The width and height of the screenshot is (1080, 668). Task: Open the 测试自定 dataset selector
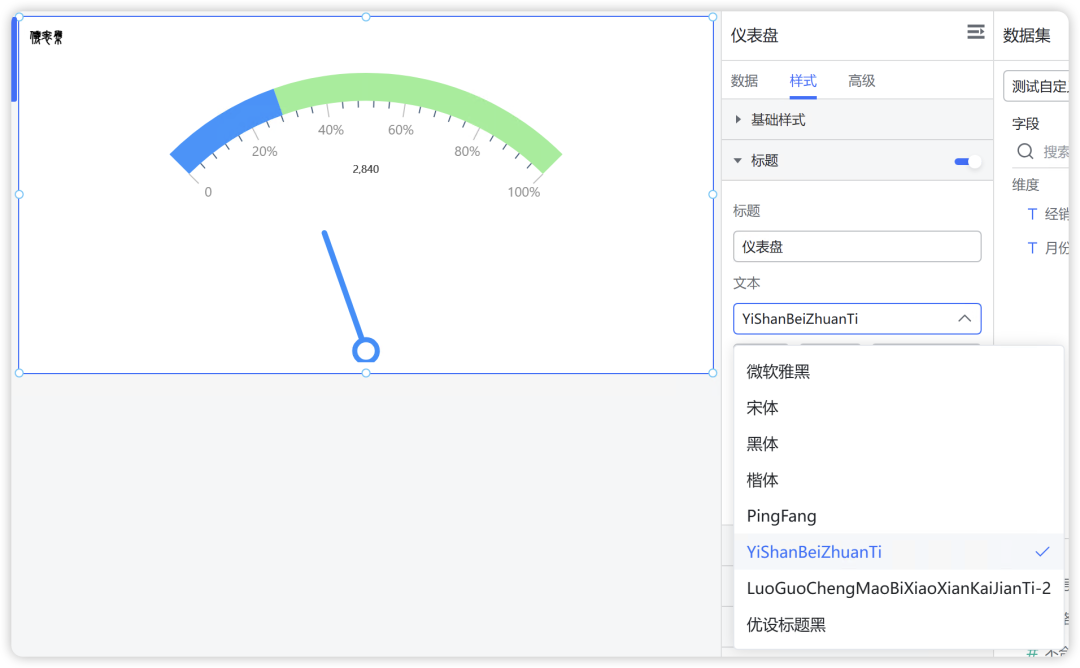coord(1036,86)
